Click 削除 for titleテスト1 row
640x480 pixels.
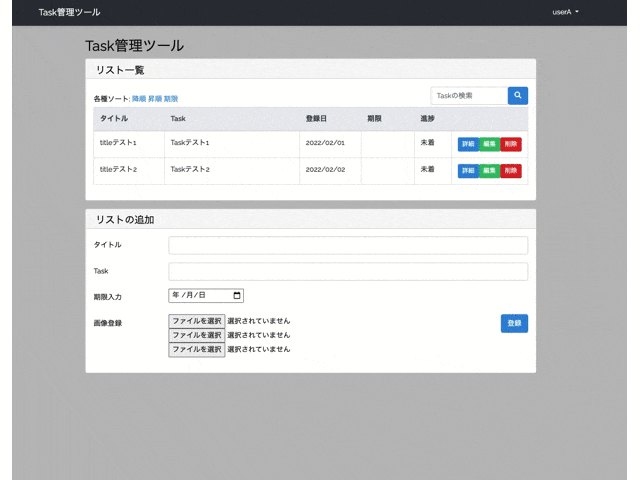pos(511,144)
